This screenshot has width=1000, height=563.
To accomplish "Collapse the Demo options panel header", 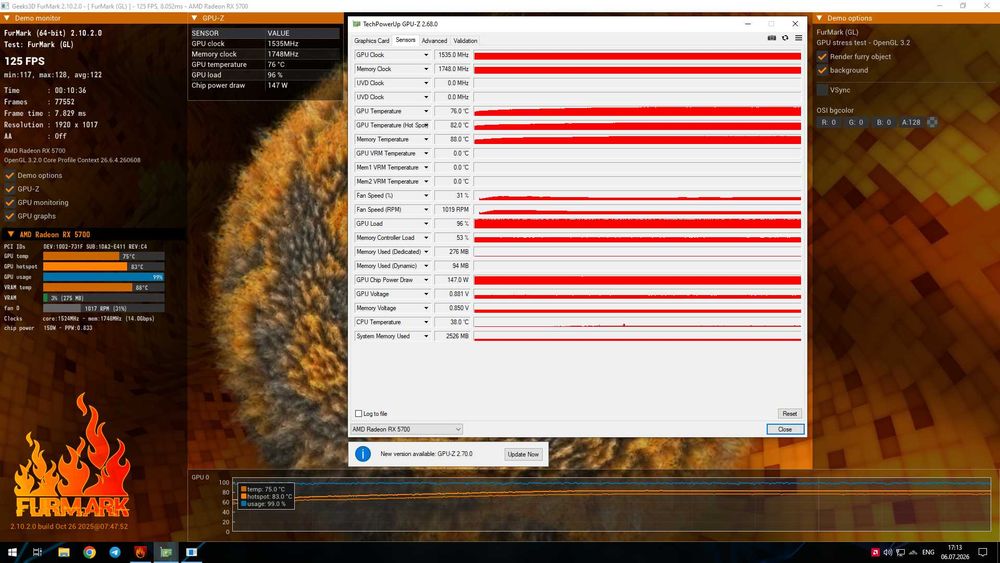I will coord(820,18).
